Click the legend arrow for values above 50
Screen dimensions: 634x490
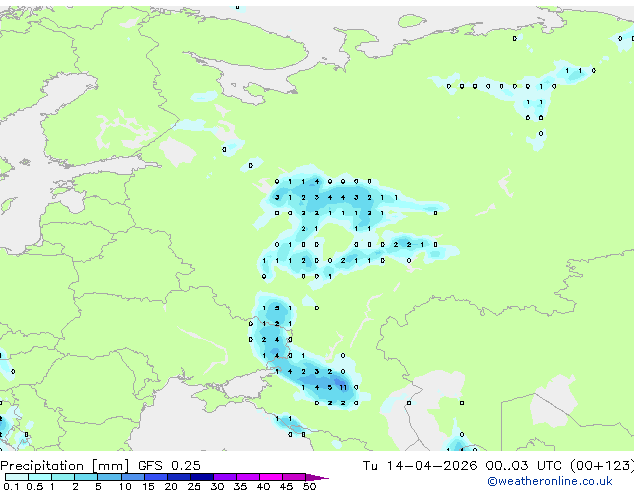(x=317, y=477)
